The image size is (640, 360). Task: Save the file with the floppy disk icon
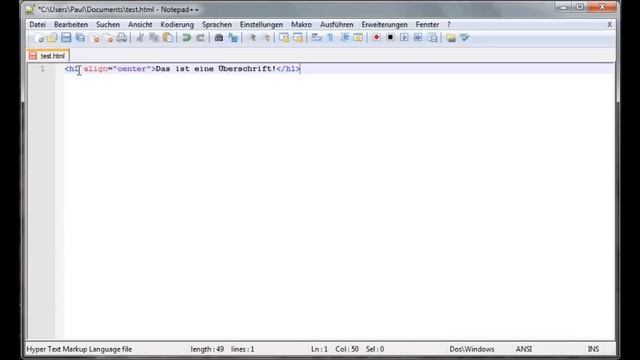[66, 38]
